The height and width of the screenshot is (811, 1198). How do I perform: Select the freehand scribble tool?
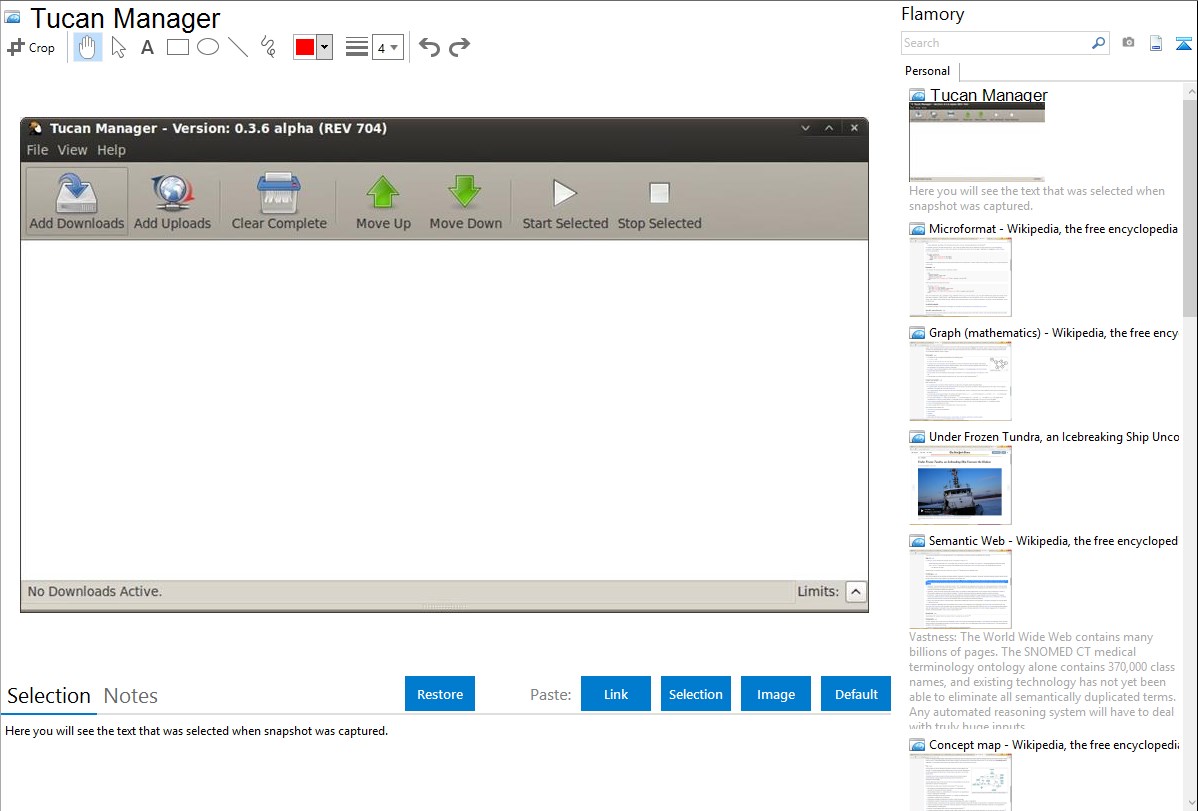pyautogui.click(x=268, y=47)
